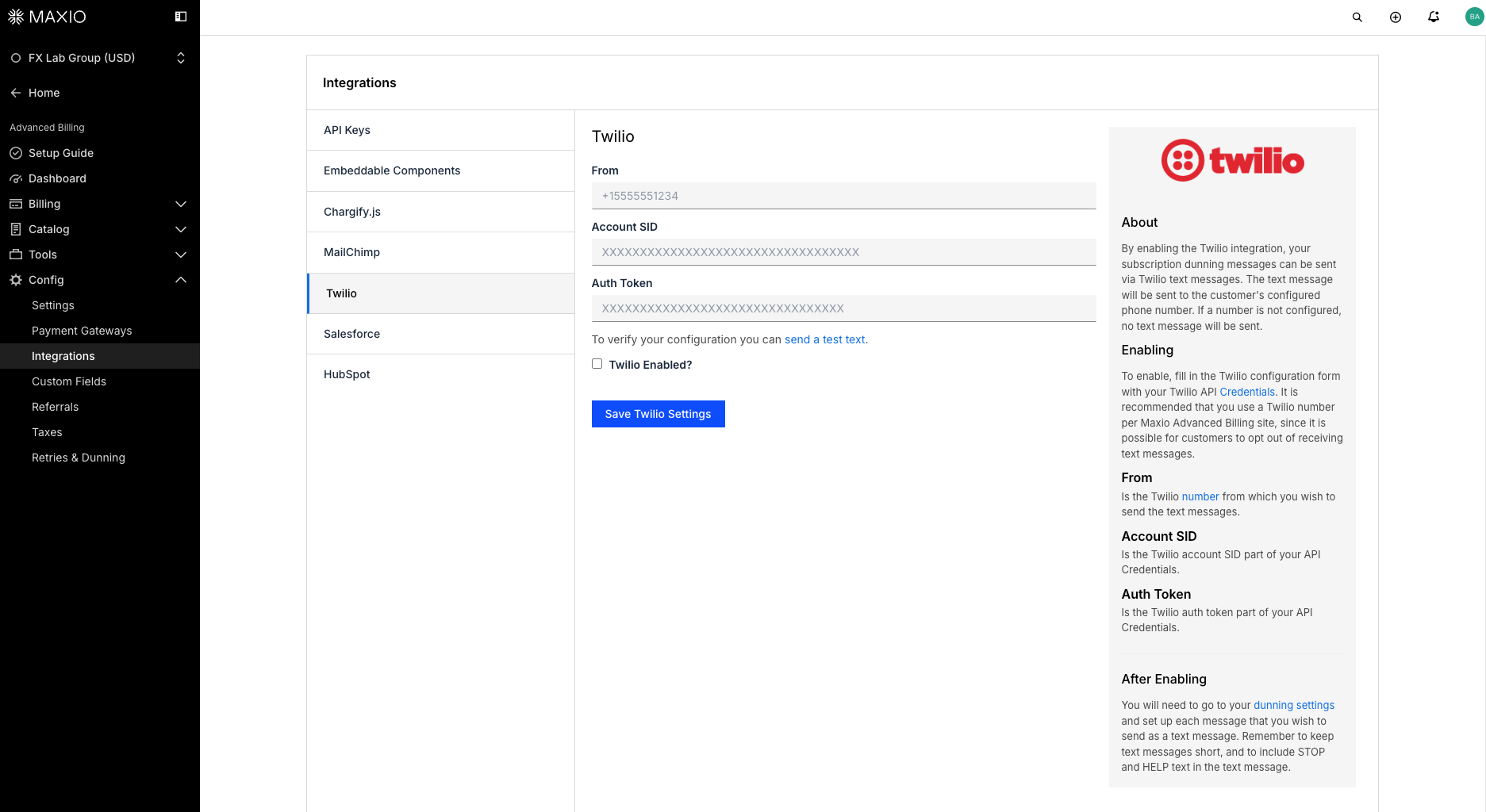Collapse the sidebar panel icon

pos(181,17)
